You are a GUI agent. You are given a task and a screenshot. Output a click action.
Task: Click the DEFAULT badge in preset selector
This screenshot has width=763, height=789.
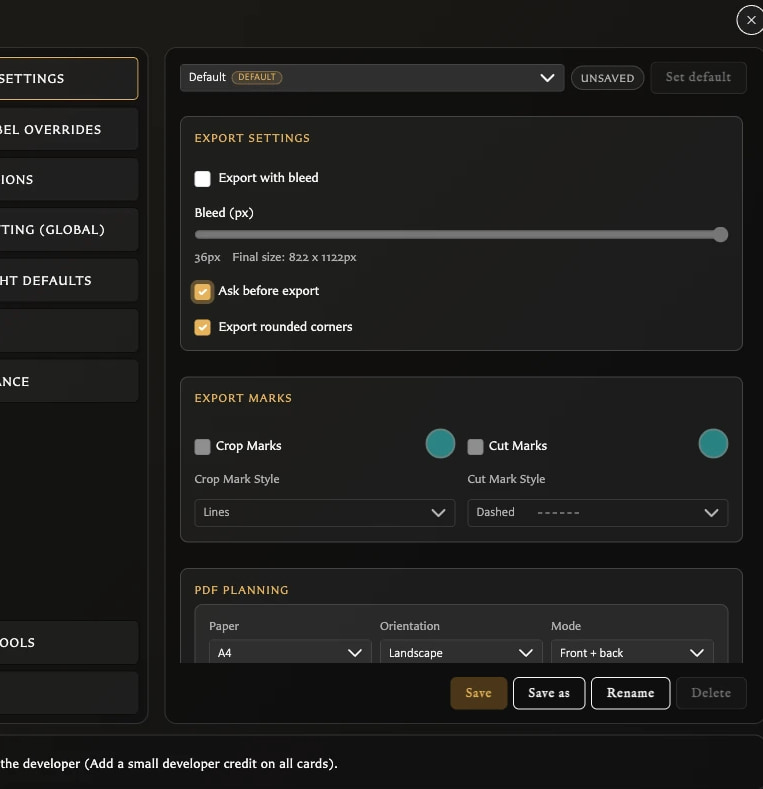[x=257, y=77]
